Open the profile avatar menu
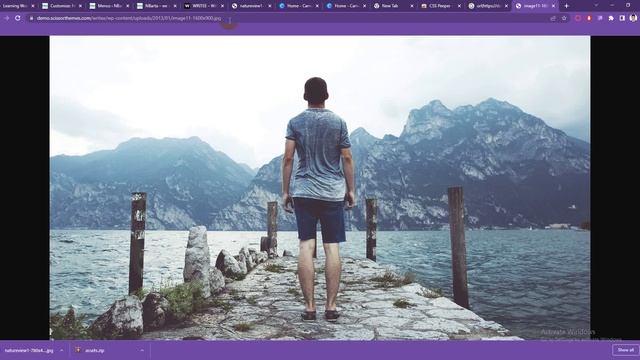This screenshot has height=360, width=640. pos(633,18)
